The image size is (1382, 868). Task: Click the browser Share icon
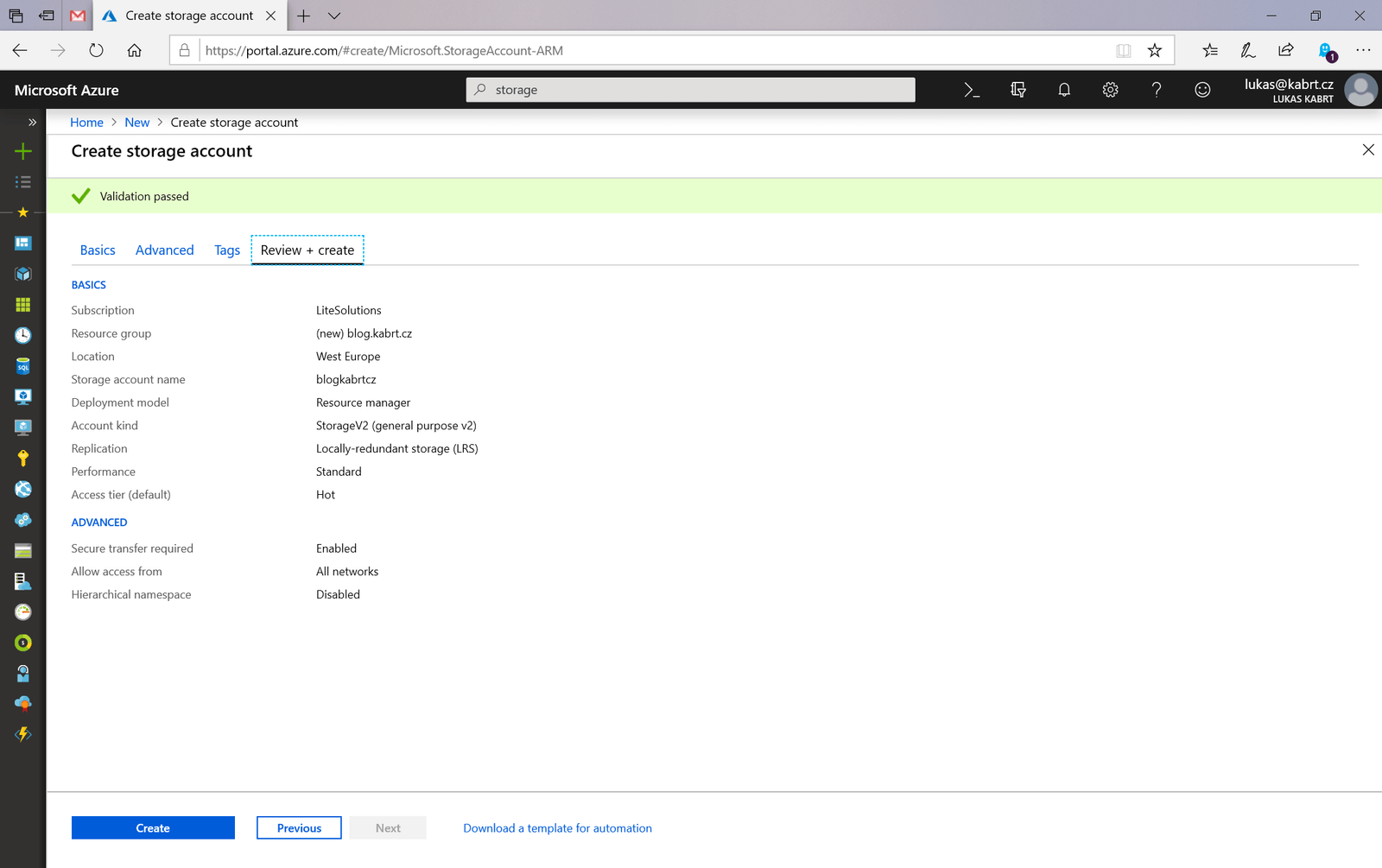coord(1286,50)
